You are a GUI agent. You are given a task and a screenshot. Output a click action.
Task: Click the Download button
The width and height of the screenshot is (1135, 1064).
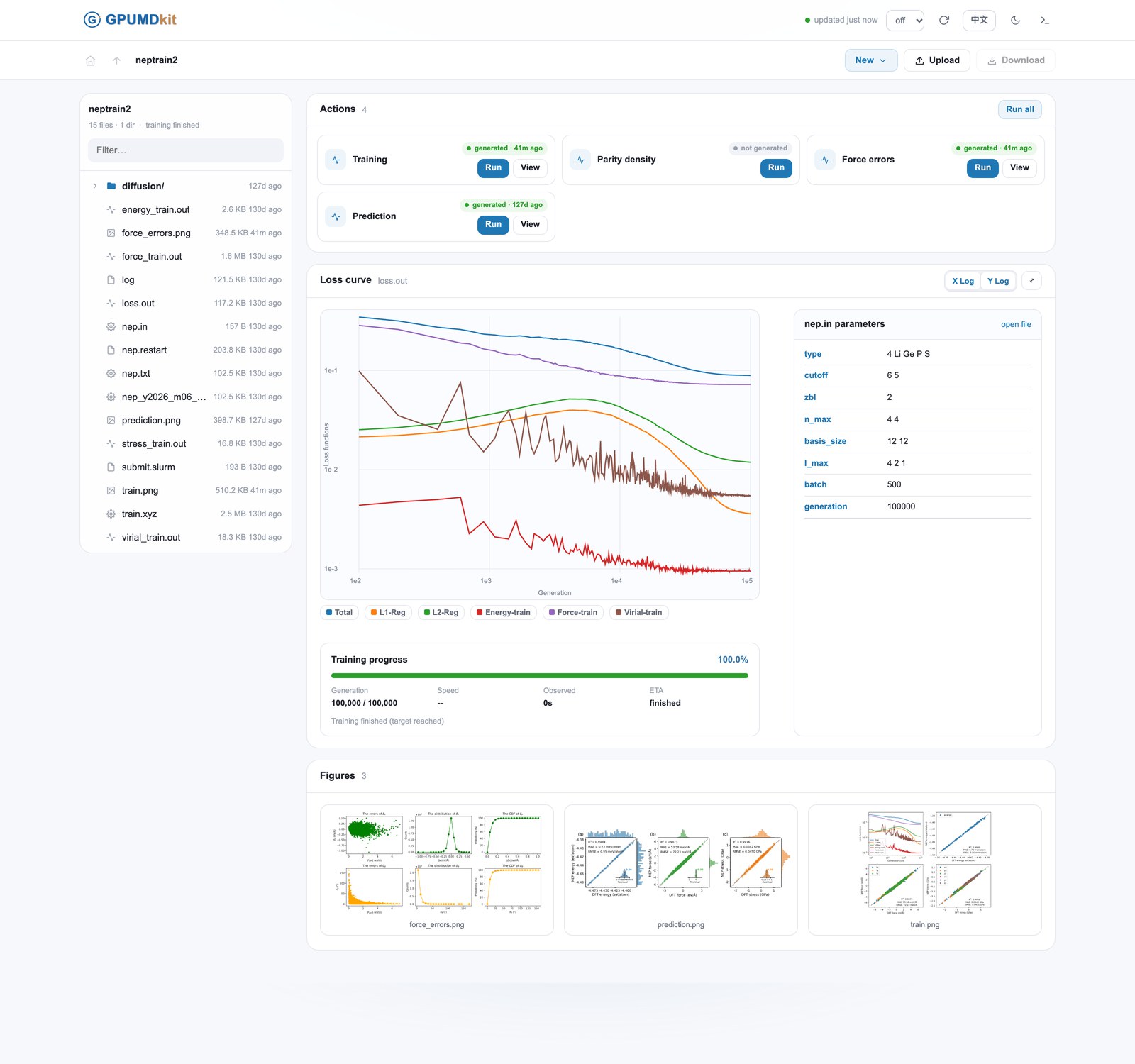pos(1016,60)
